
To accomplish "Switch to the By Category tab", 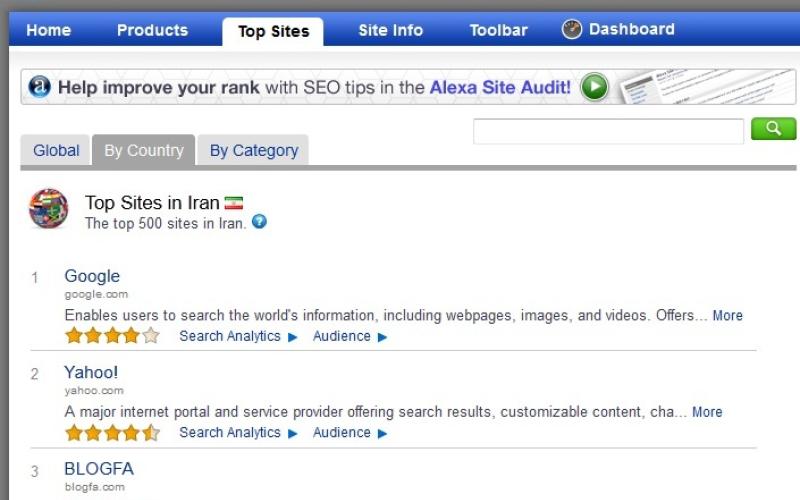I will [x=253, y=150].
